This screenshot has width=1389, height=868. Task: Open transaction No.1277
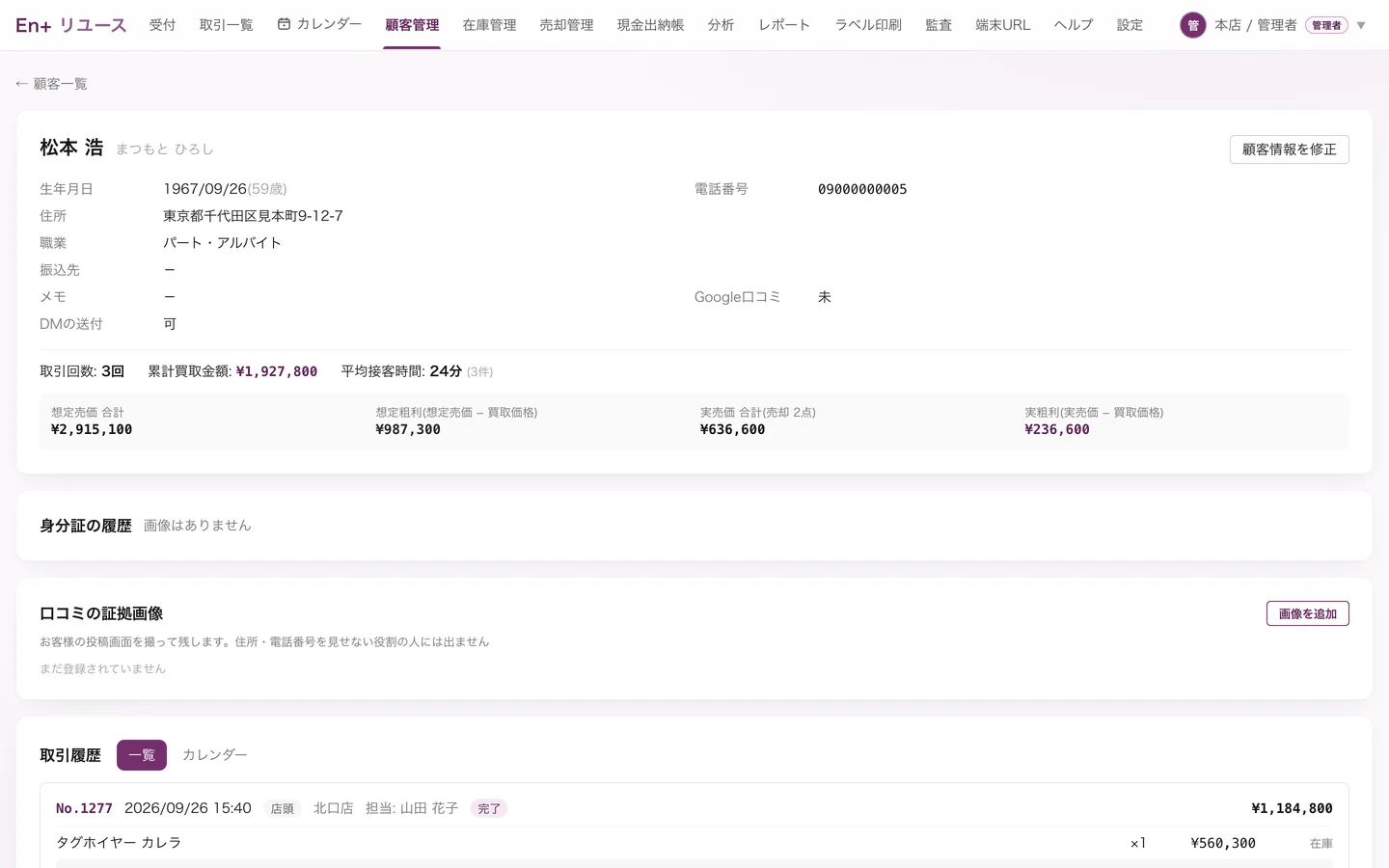[84, 808]
